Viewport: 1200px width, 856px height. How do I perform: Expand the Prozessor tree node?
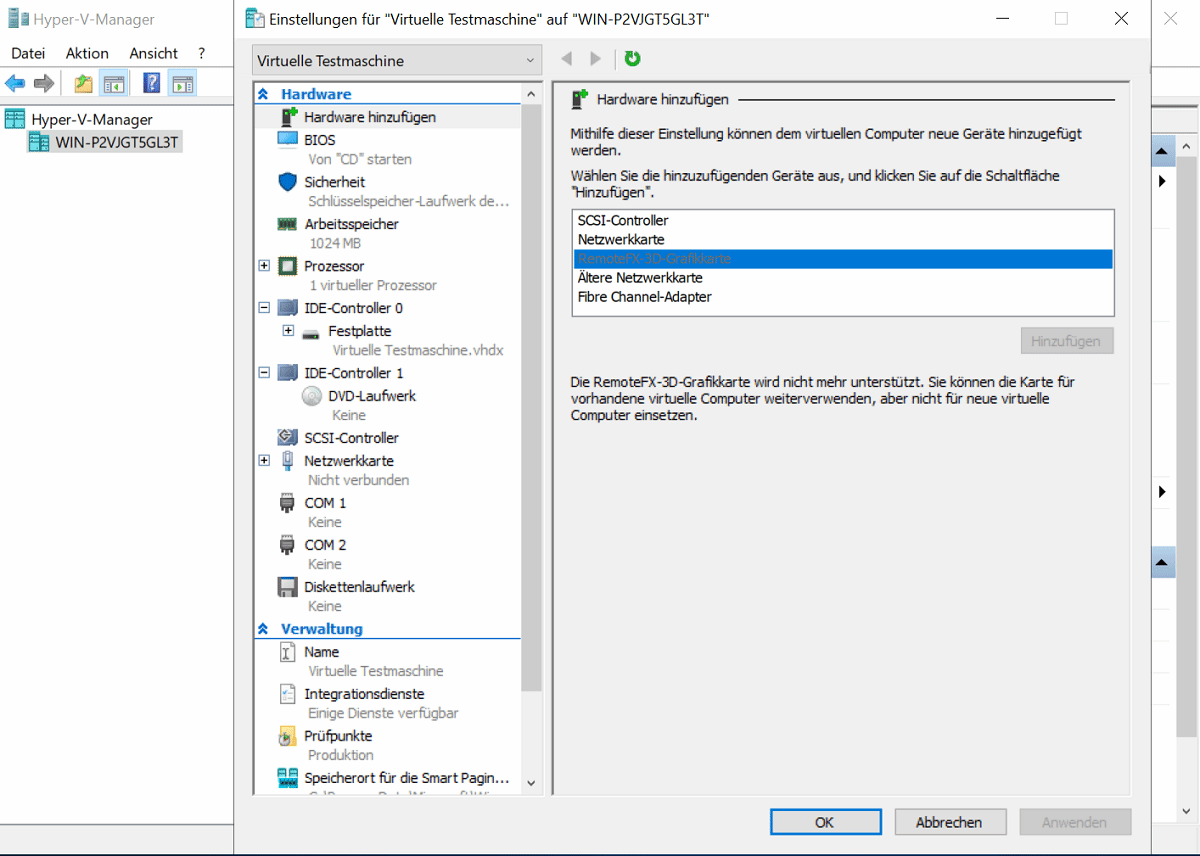click(x=264, y=266)
